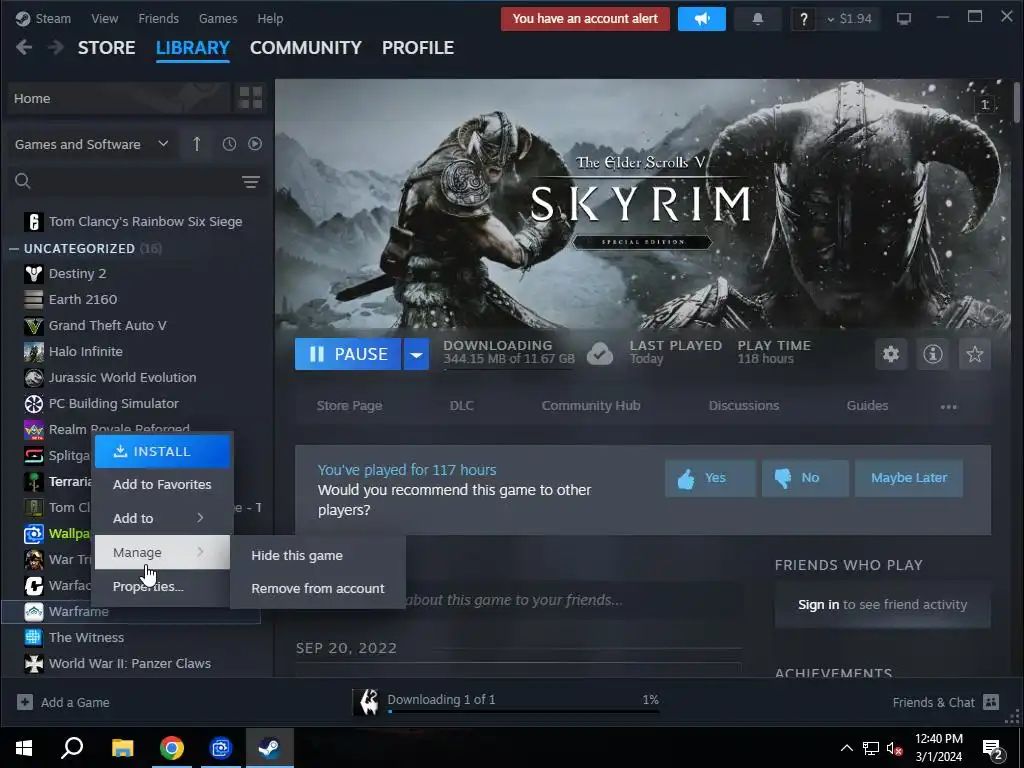Image resolution: width=1024 pixels, height=768 pixels.
Task: Switch to the COMMUNITY tab
Action: point(306,48)
